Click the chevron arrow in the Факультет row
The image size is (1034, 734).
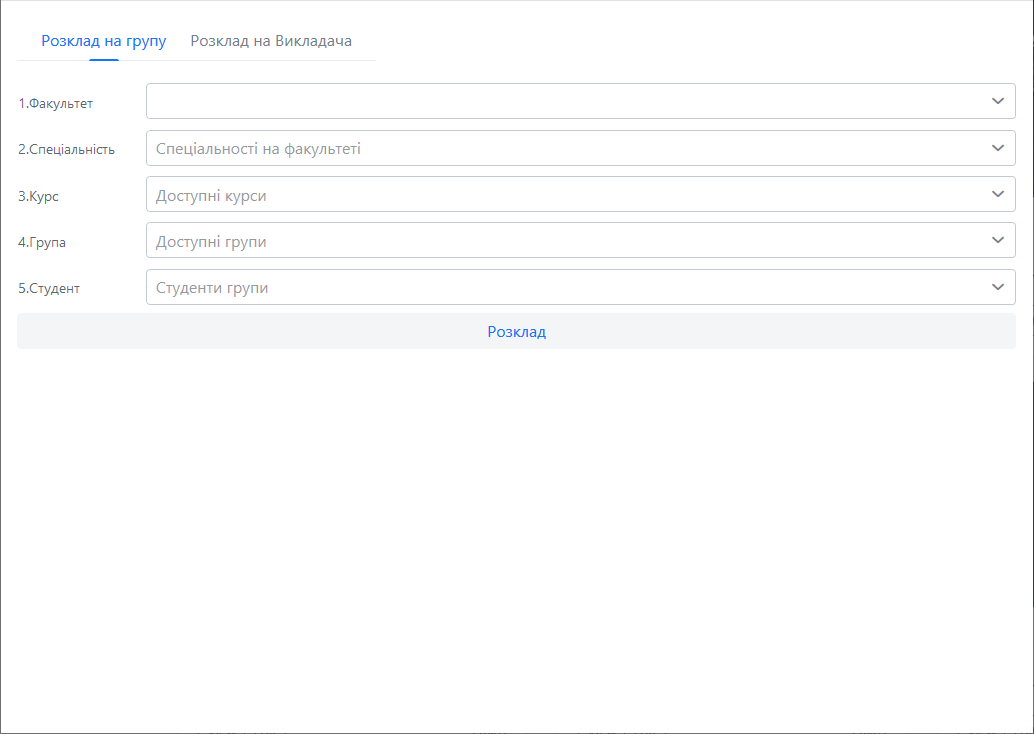[997, 101]
